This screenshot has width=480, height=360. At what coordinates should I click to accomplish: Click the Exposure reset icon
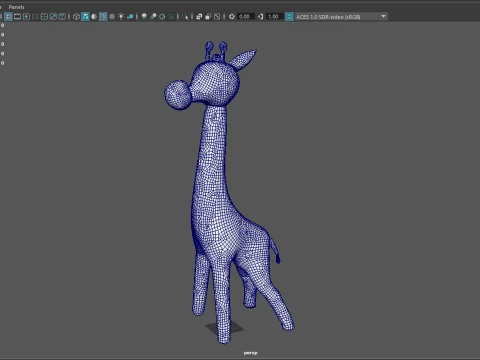coord(232,16)
